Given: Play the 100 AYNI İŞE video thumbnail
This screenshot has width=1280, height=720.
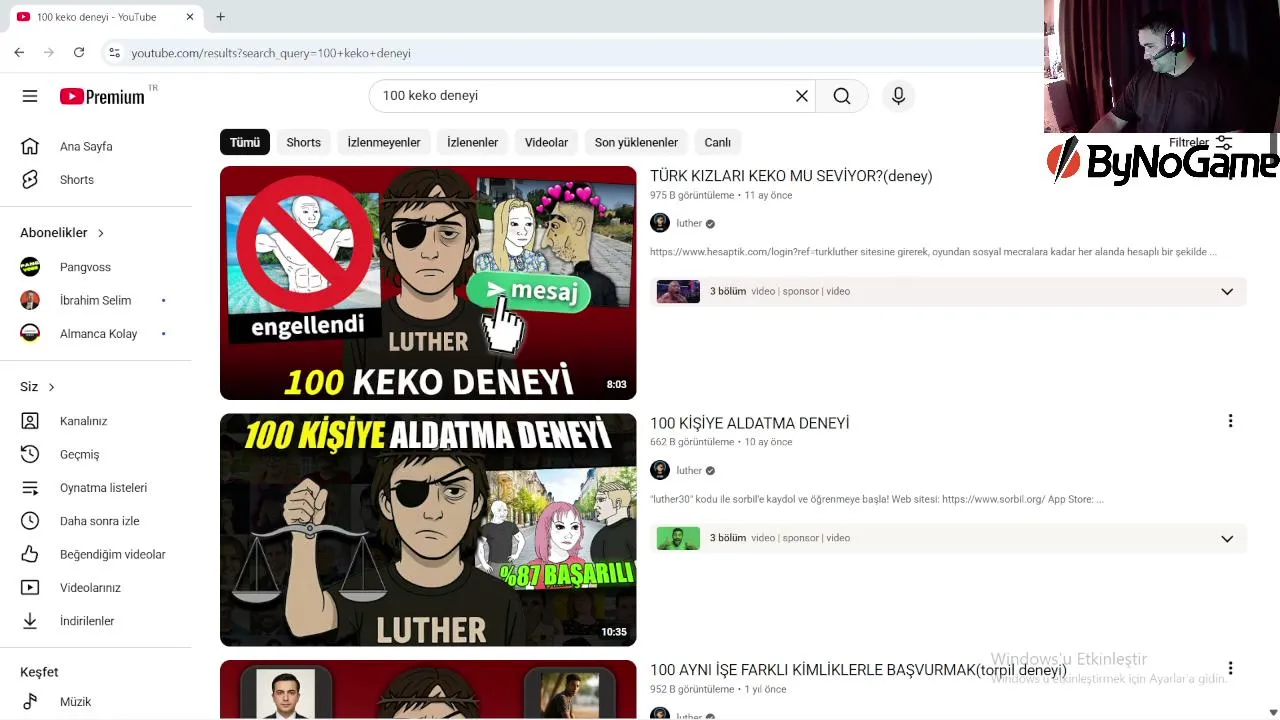Looking at the screenshot, I should click(428, 690).
